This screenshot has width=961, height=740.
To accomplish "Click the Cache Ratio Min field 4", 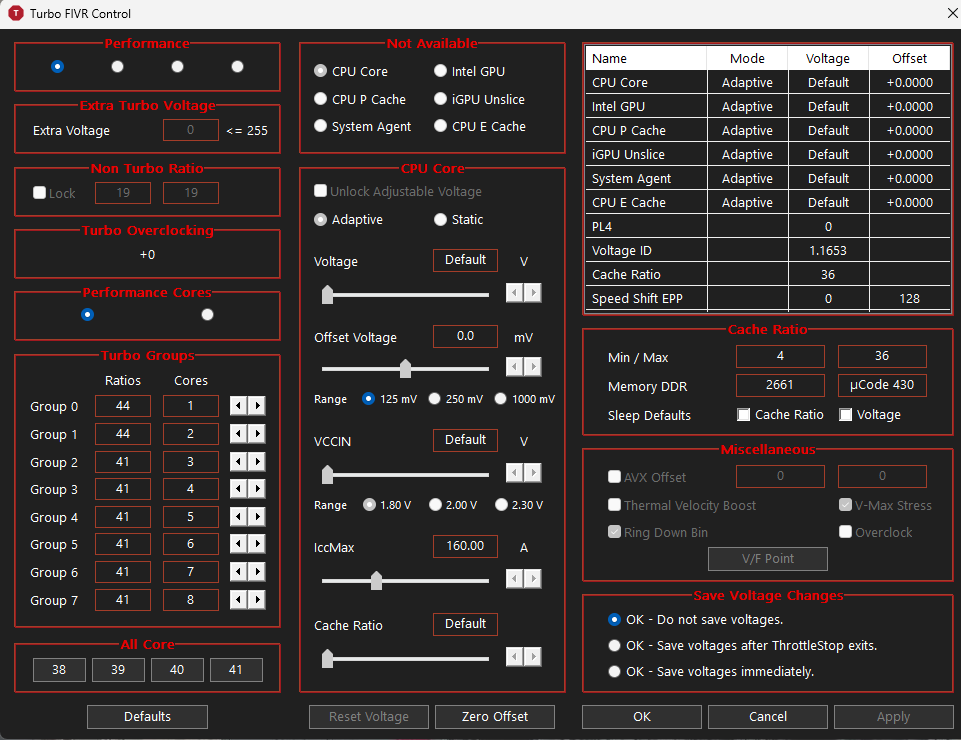I will [x=780, y=356].
